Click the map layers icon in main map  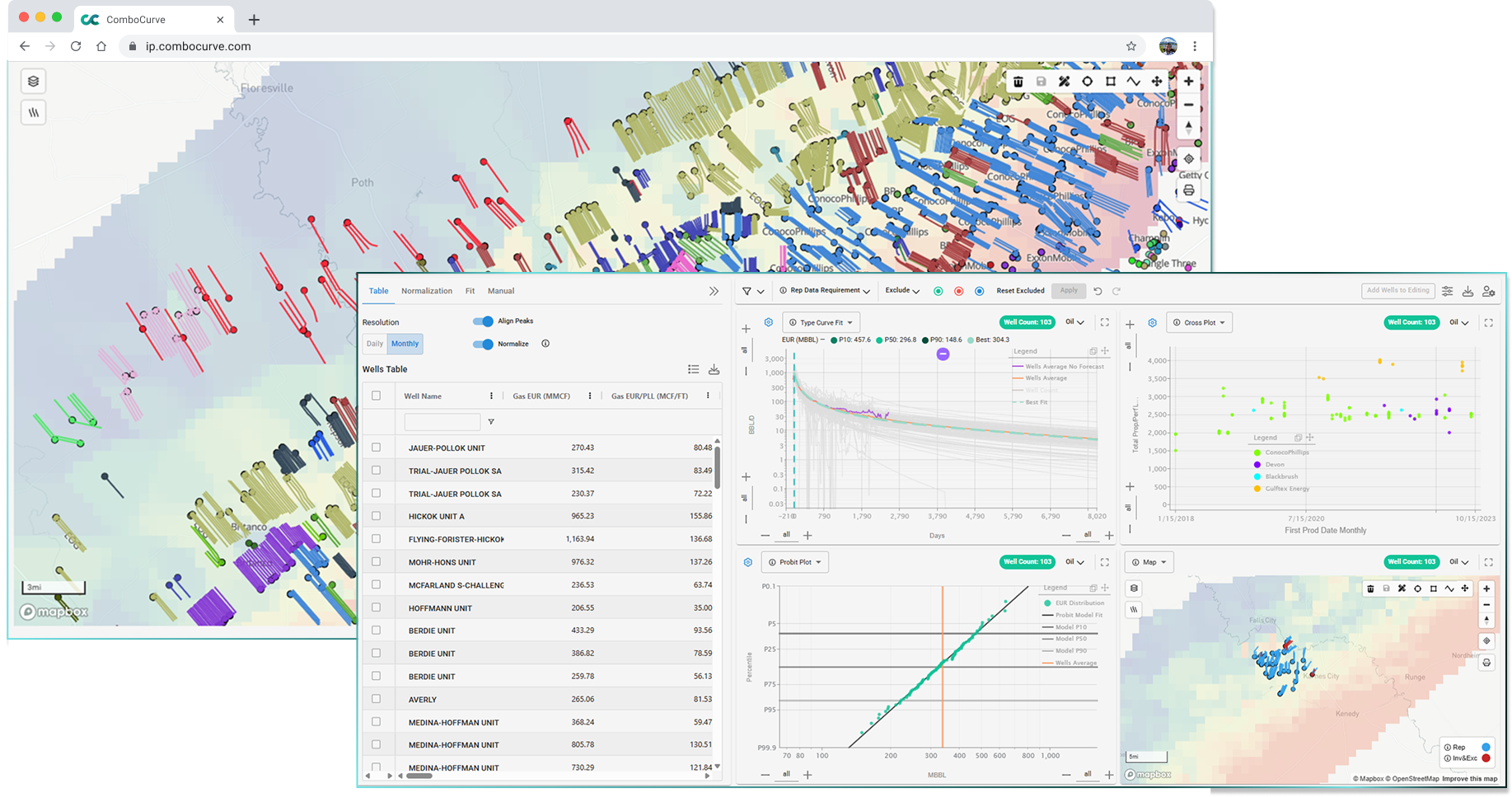point(33,81)
